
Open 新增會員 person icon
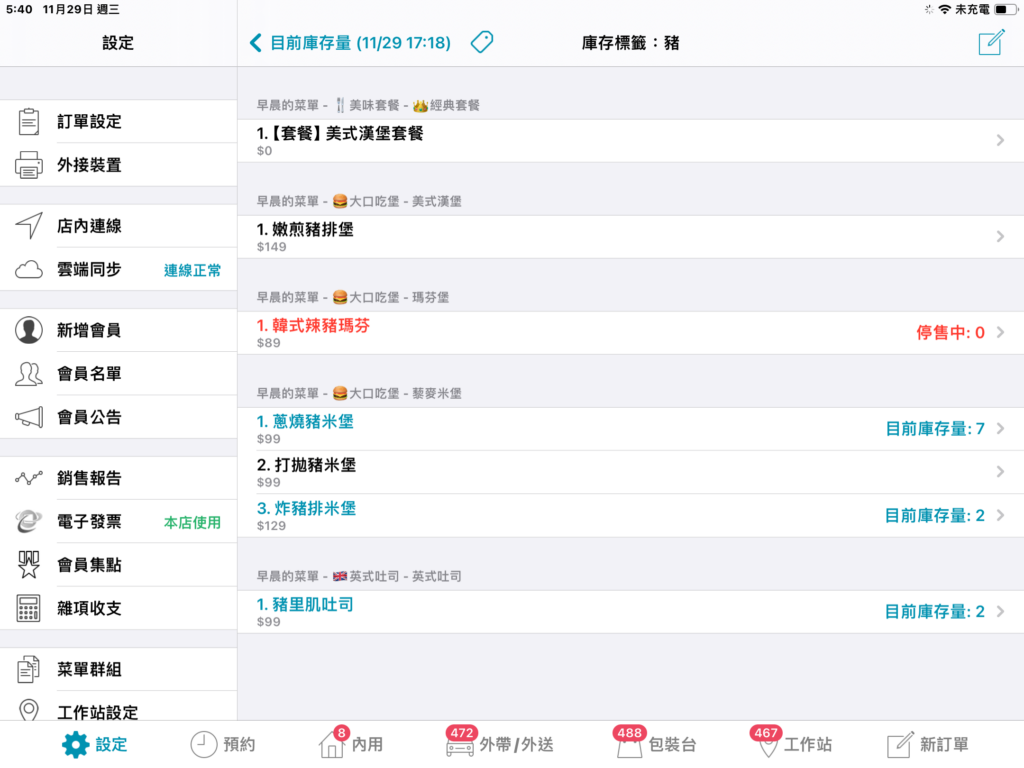(x=29, y=330)
